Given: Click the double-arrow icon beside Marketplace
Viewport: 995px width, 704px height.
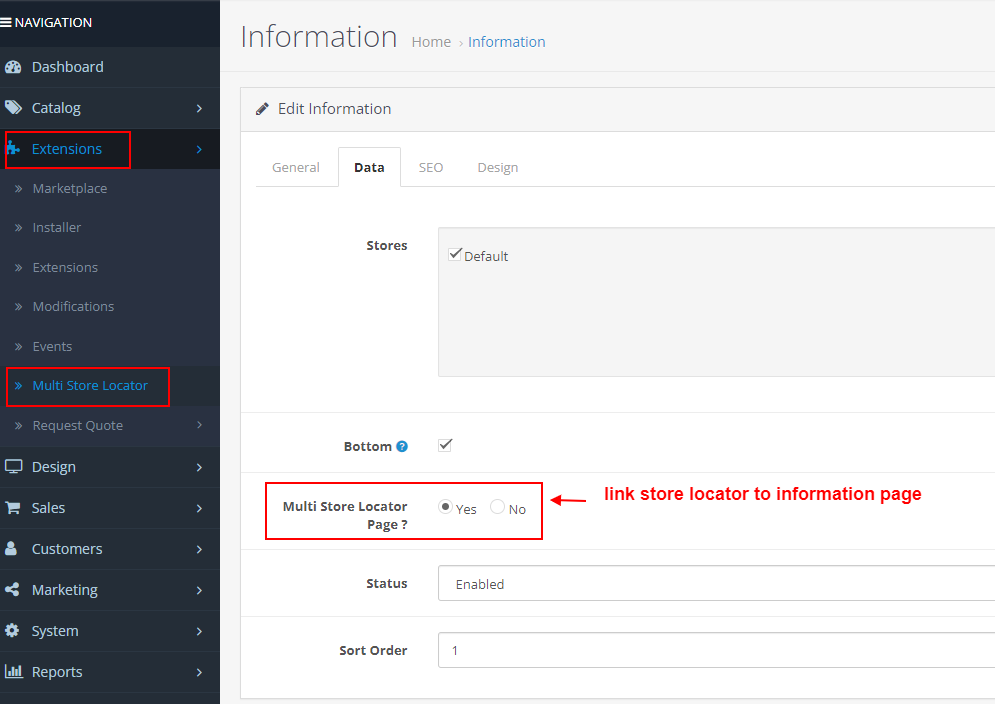Looking at the screenshot, I should click(x=18, y=189).
